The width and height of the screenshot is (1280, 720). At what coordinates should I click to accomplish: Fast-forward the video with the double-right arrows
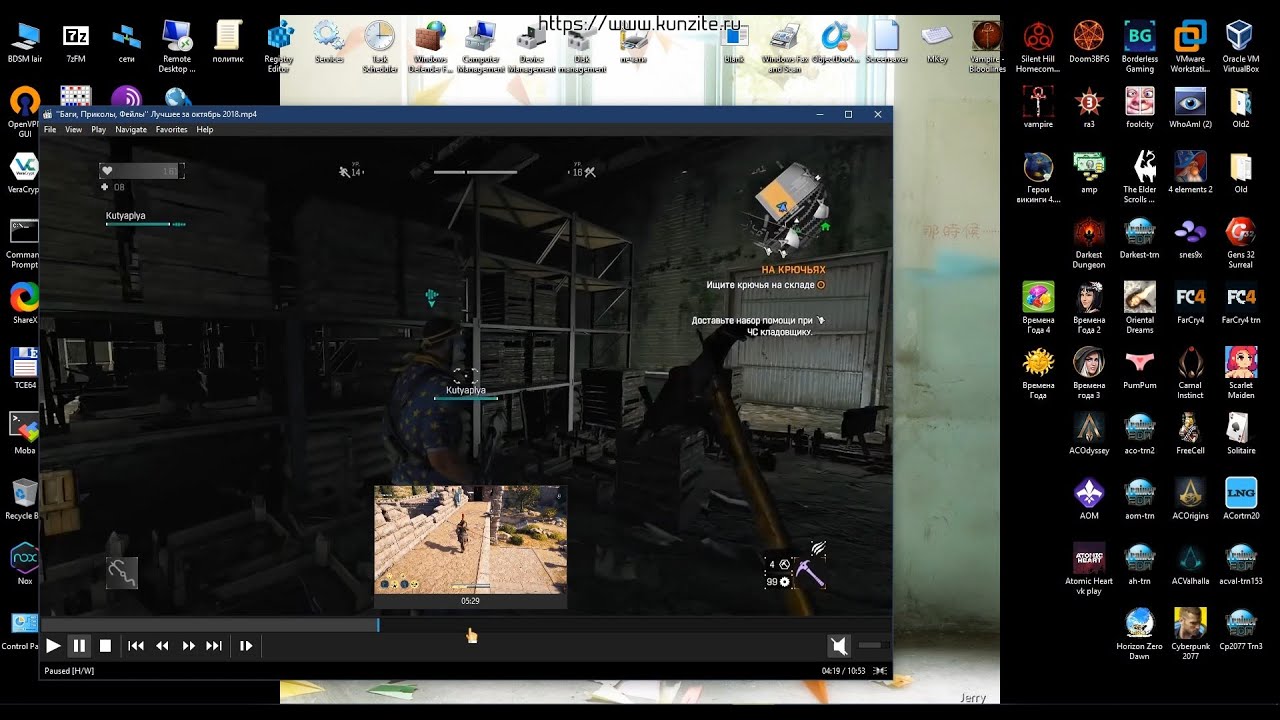[188, 646]
